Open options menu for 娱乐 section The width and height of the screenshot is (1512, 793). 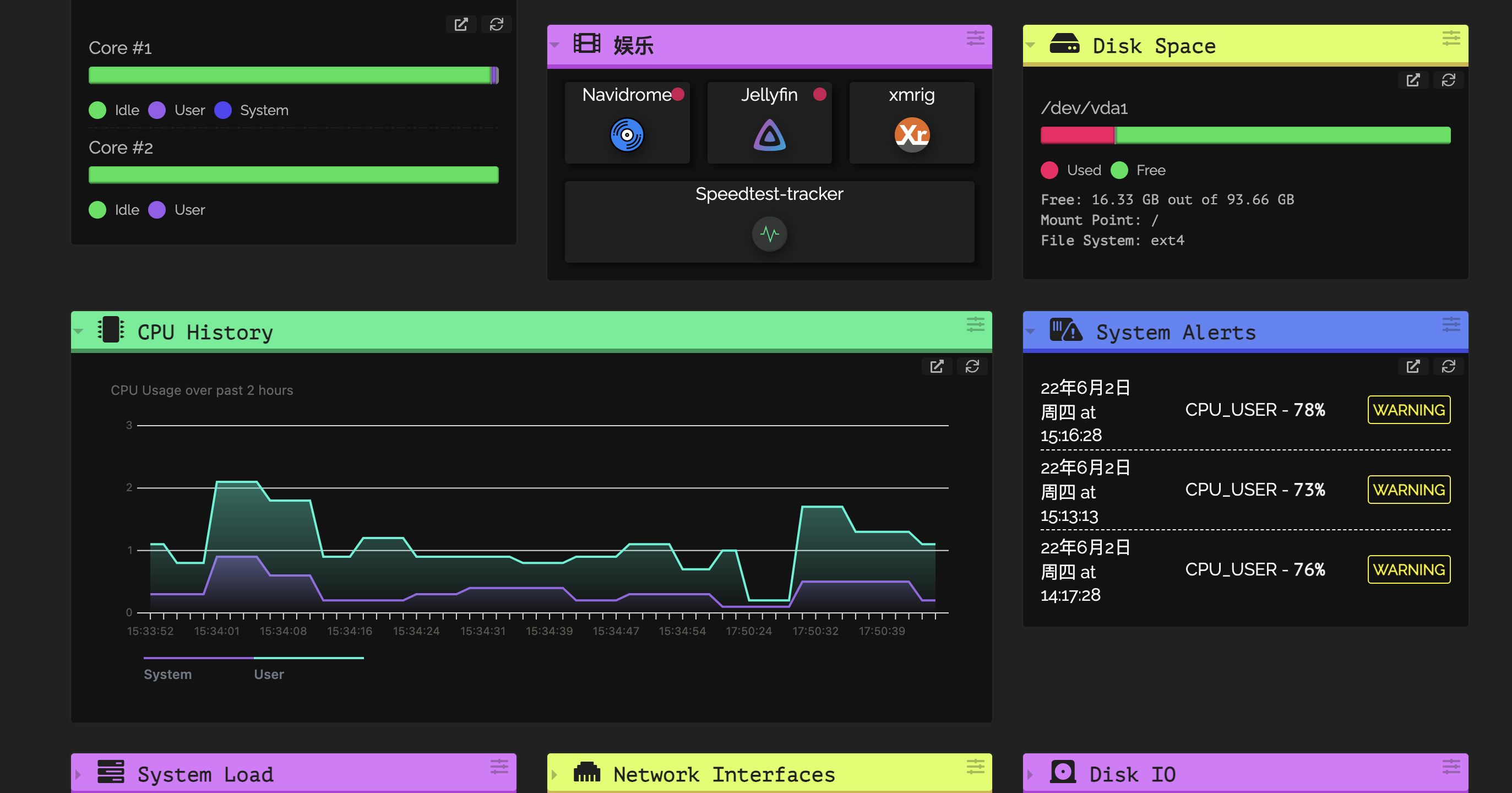point(975,39)
